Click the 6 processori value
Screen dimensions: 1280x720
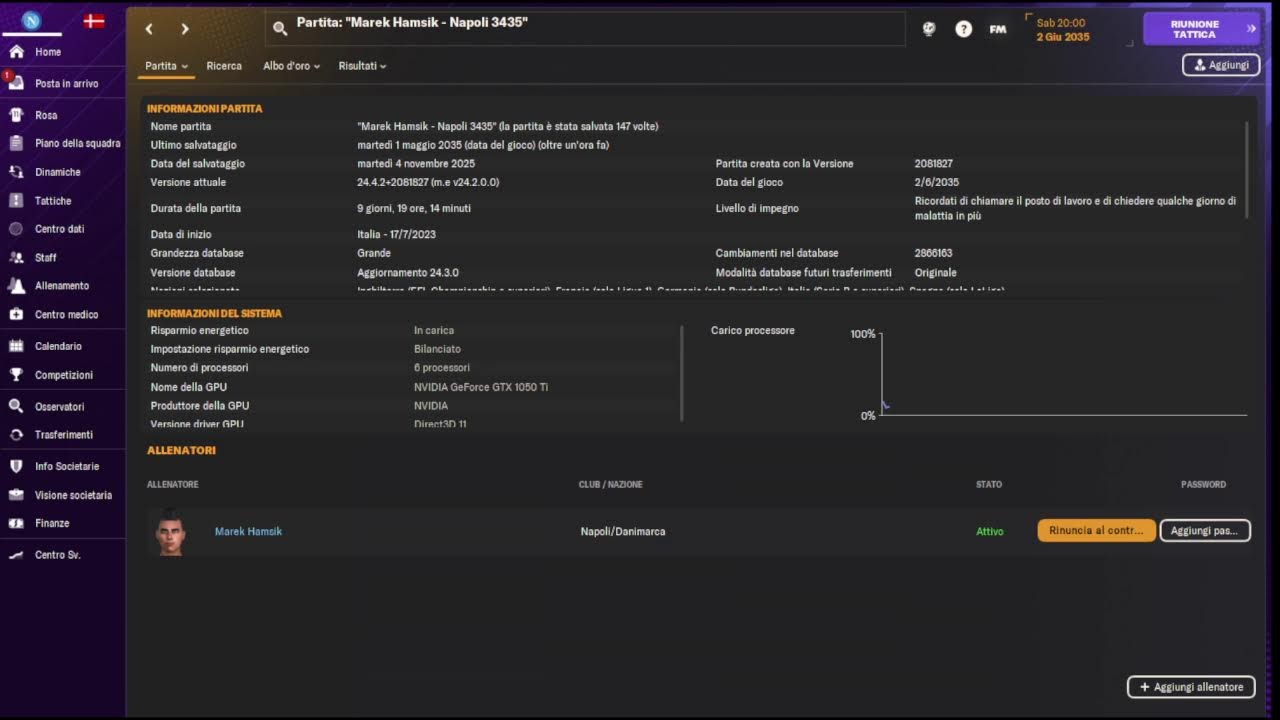click(x=442, y=368)
